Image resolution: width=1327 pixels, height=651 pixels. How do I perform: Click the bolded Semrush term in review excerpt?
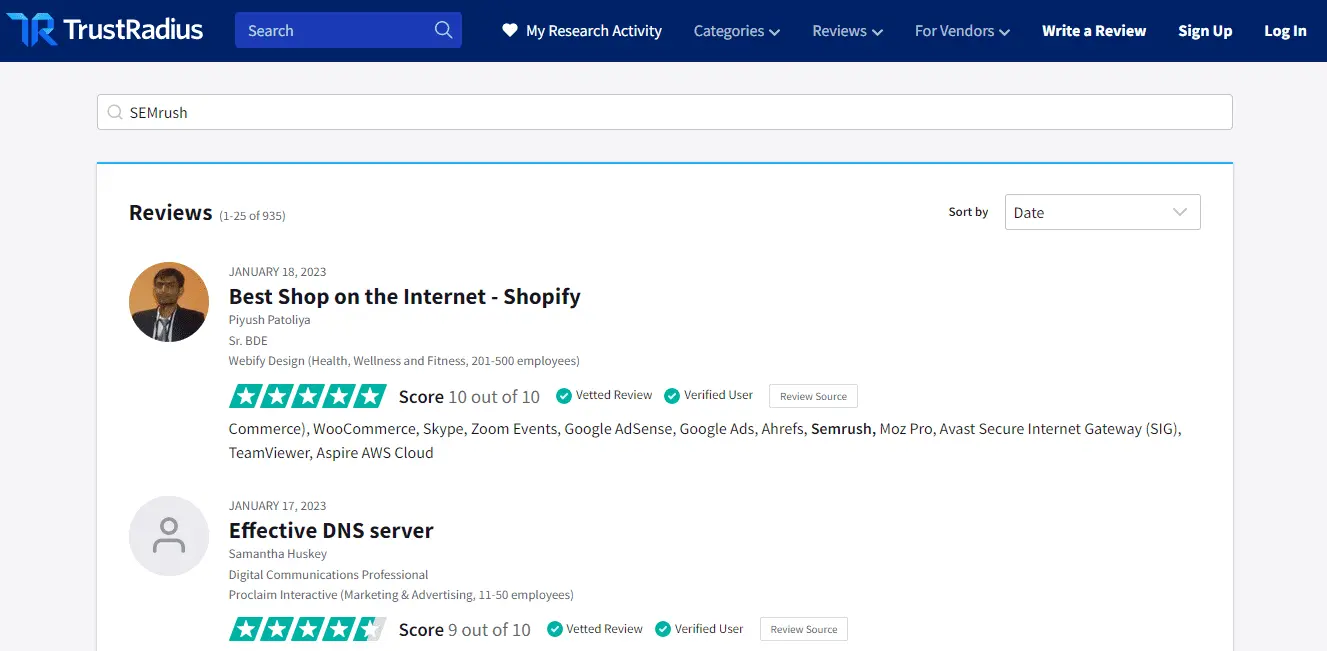tap(843, 429)
